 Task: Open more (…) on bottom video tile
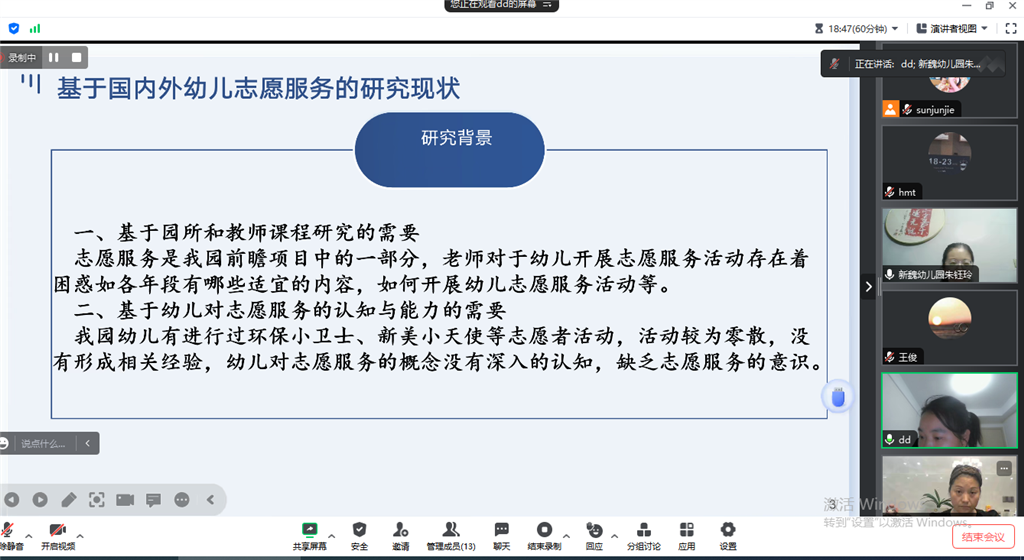click(1004, 469)
